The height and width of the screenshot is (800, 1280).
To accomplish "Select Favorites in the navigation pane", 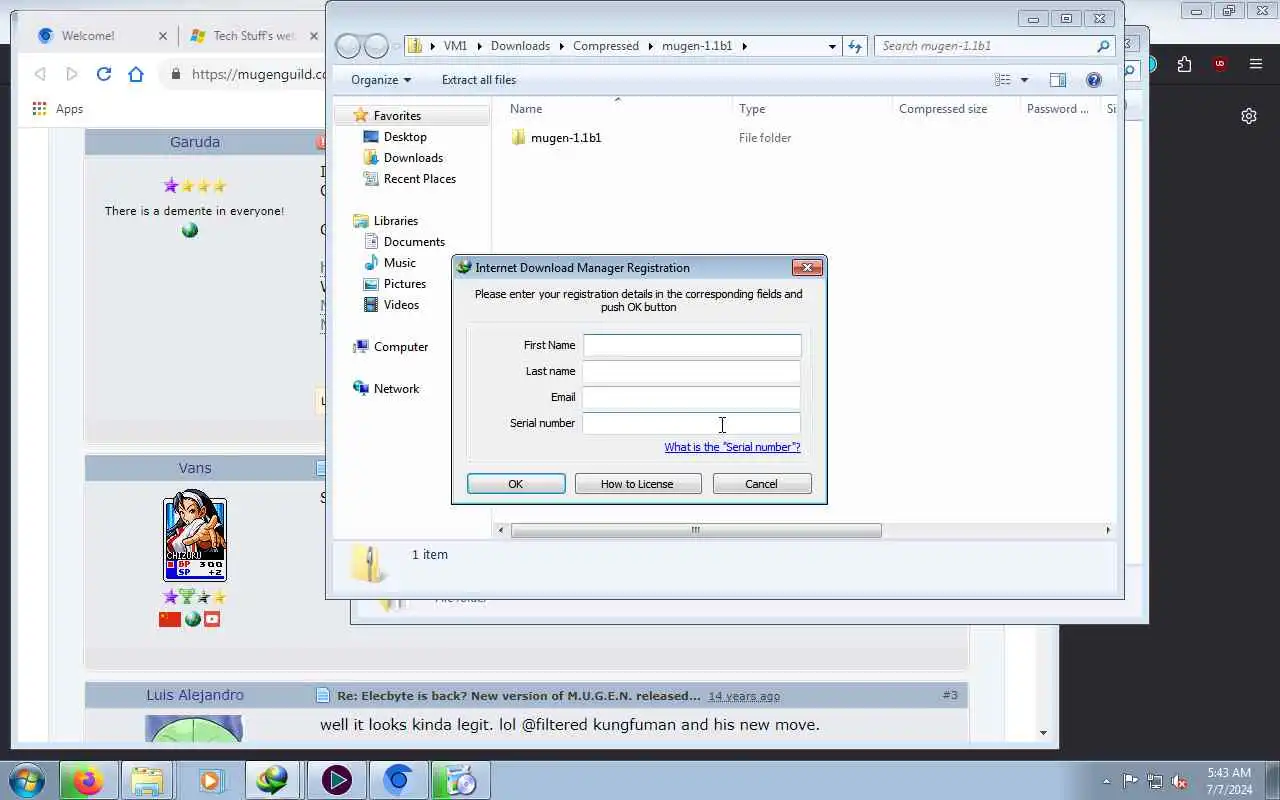I will click(397, 116).
